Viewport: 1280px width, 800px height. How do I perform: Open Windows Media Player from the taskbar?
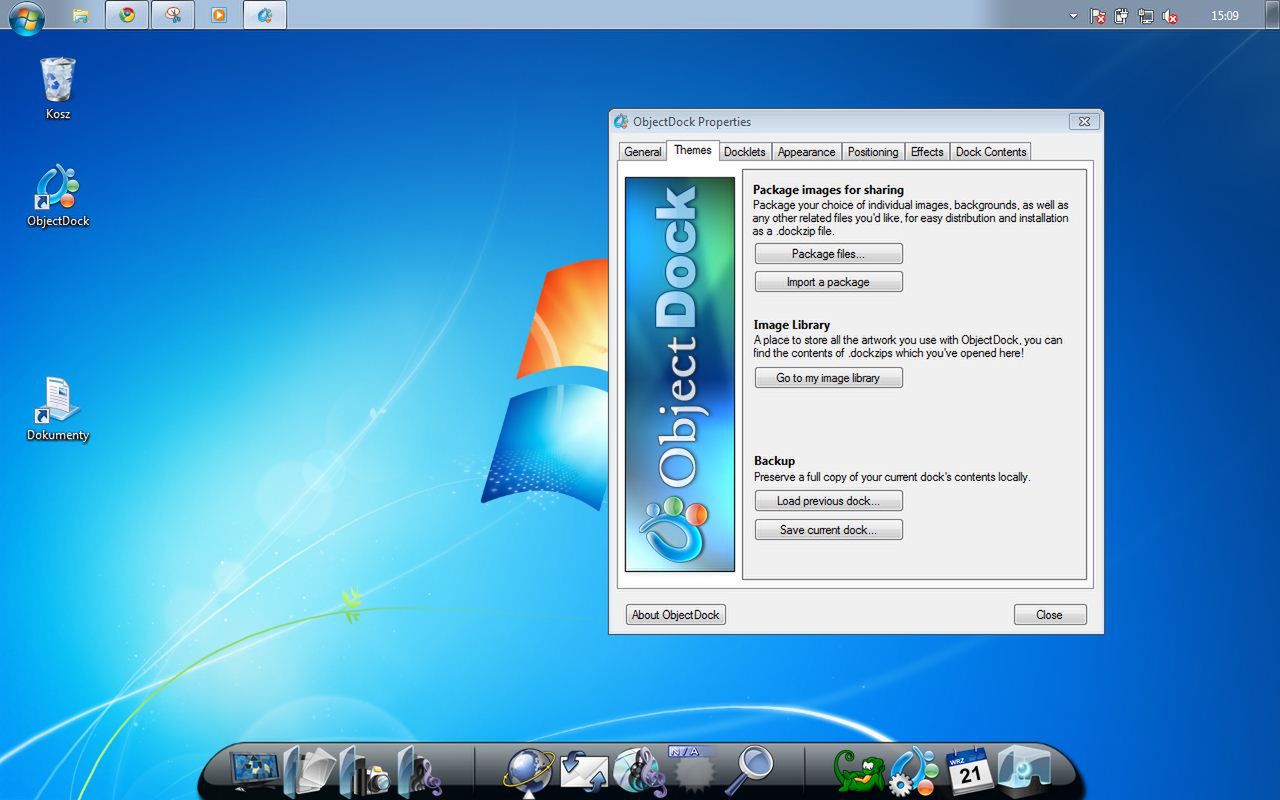coord(219,15)
